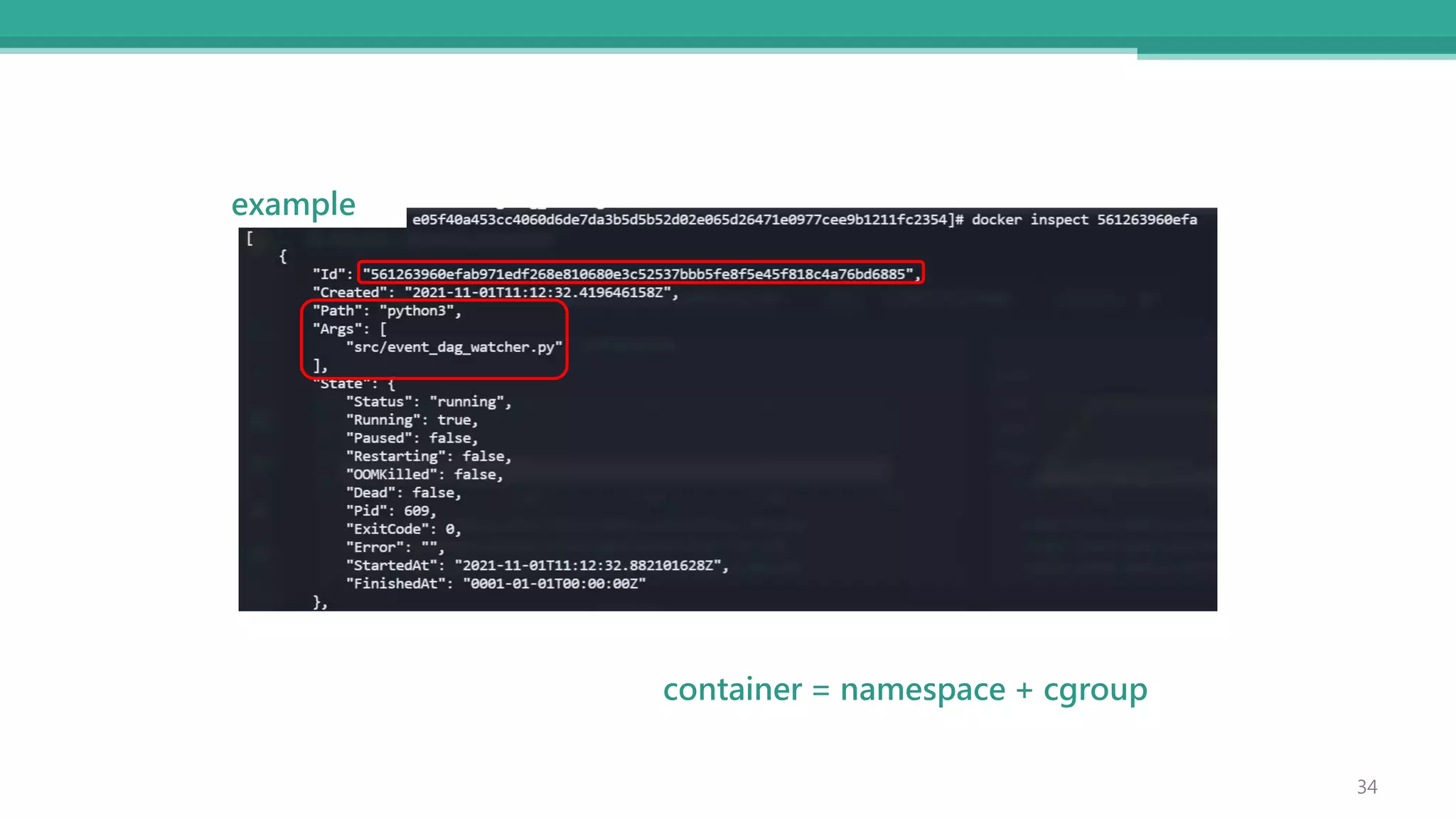Viewport: 1456px width, 819px height.
Task: Click the slide number 34
Action: (1366, 787)
